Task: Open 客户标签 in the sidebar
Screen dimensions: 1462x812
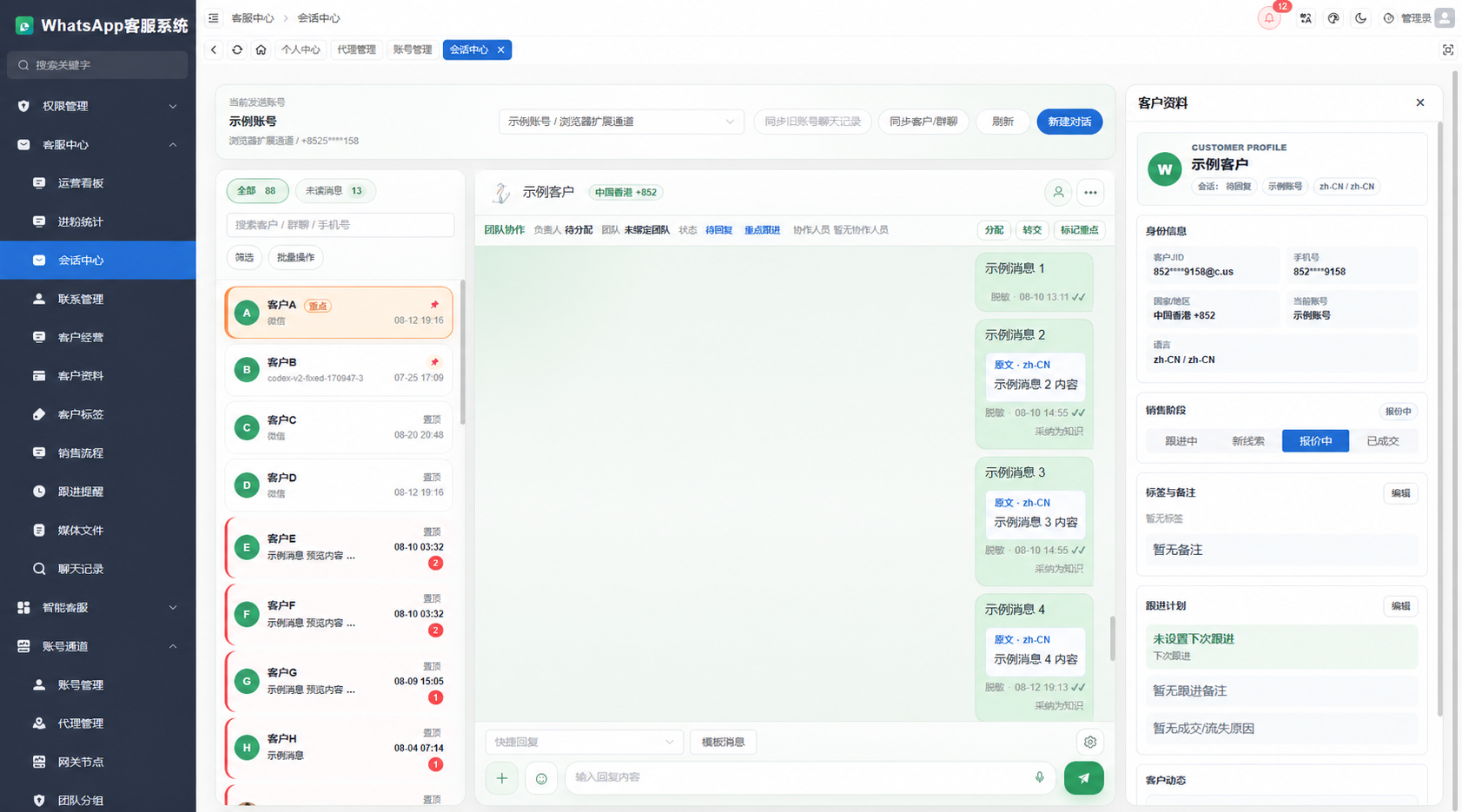Action: (x=97, y=414)
